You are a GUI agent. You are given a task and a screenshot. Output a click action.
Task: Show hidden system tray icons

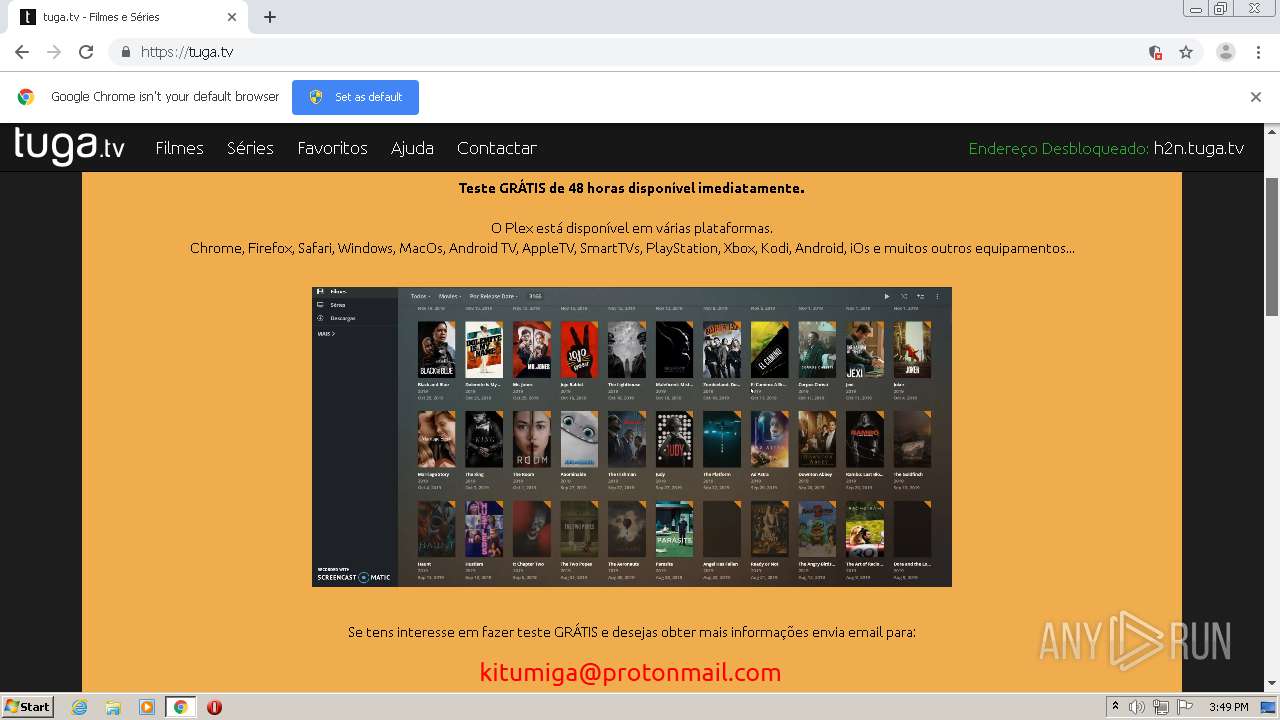(1115, 707)
